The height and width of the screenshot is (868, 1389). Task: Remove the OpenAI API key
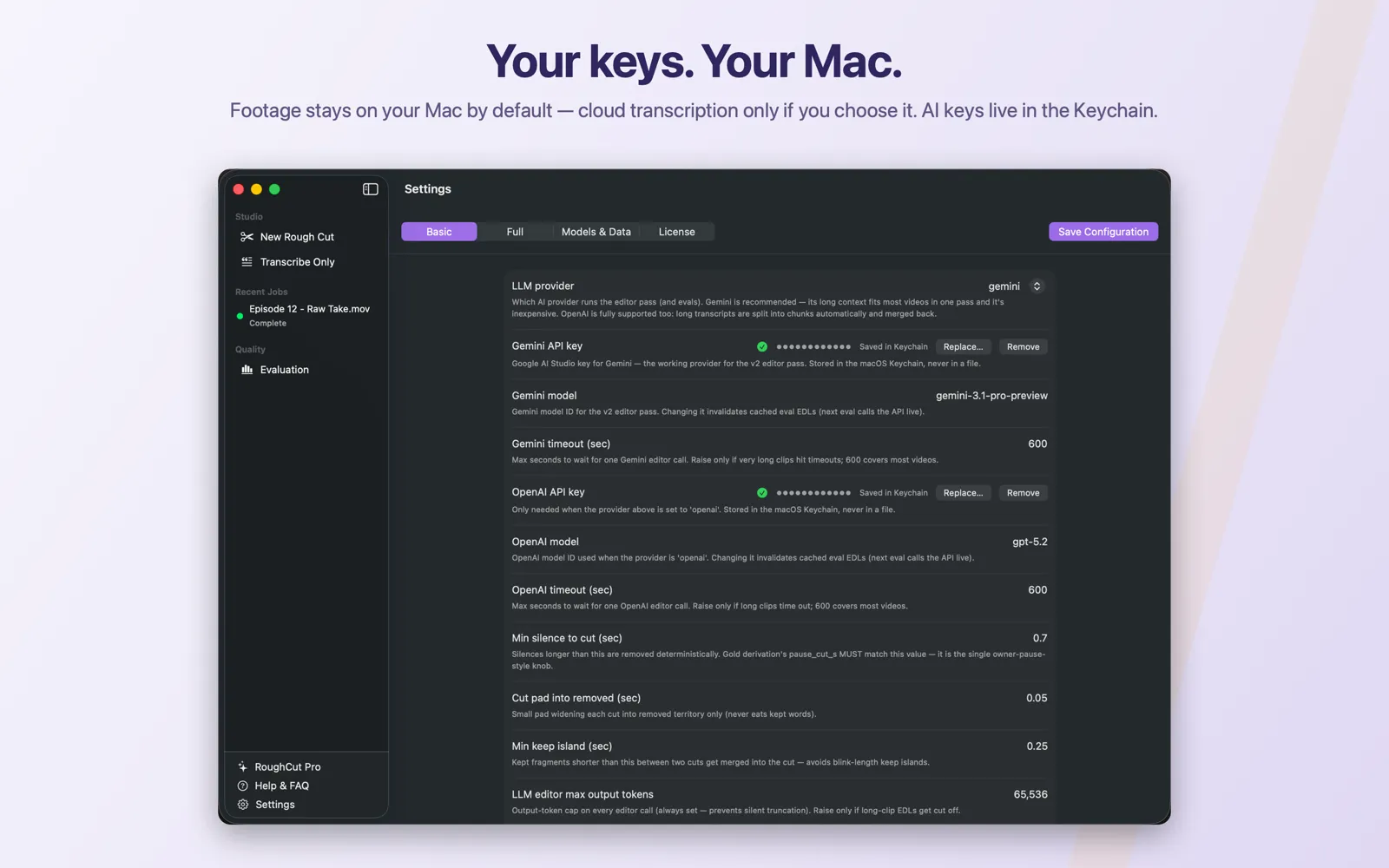click(1023, 493)
